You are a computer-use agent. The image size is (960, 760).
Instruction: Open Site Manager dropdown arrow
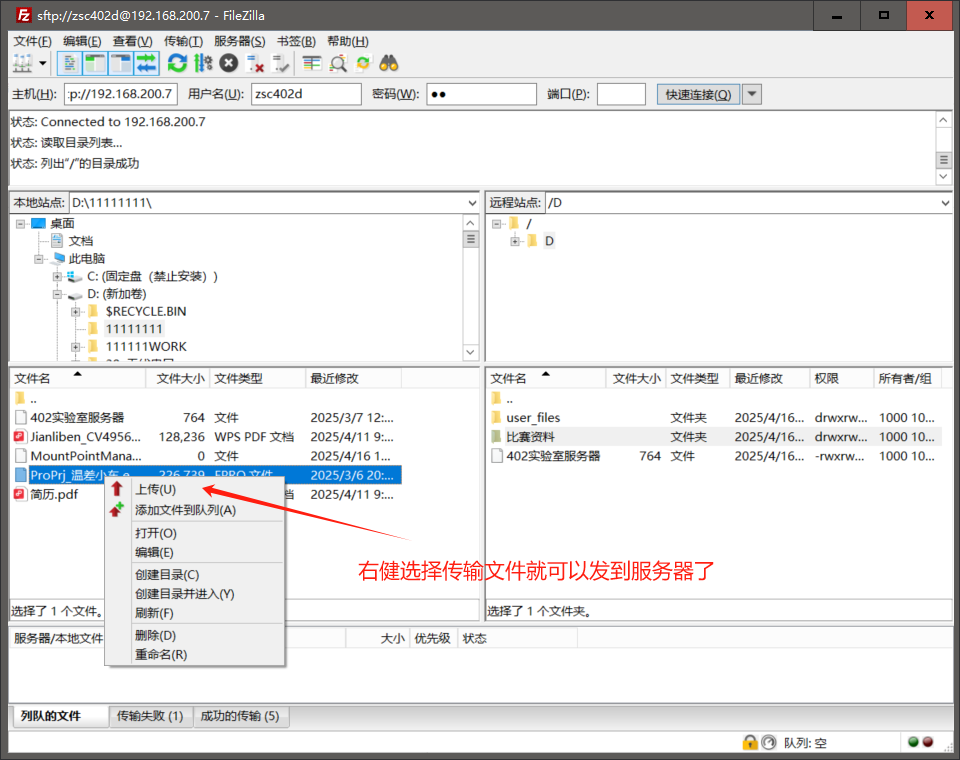43,63
